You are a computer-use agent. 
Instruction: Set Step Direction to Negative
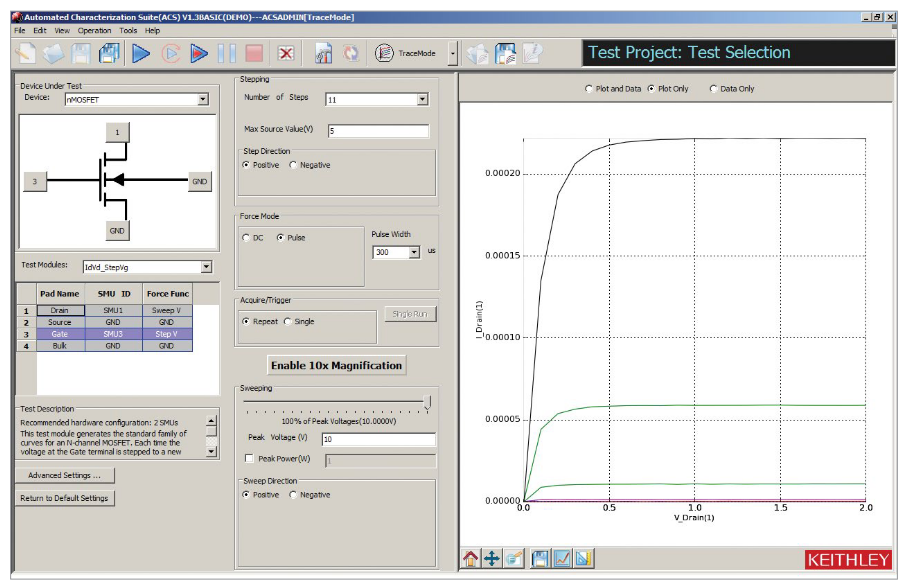coord(293,165)
